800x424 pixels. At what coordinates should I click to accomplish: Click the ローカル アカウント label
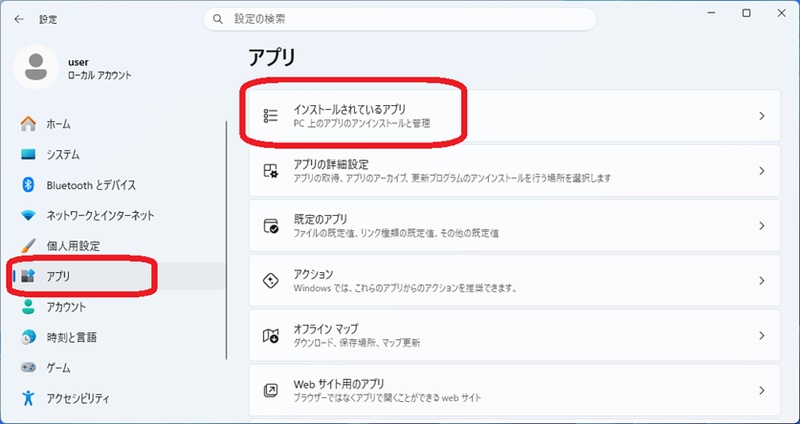pos(99,76)
